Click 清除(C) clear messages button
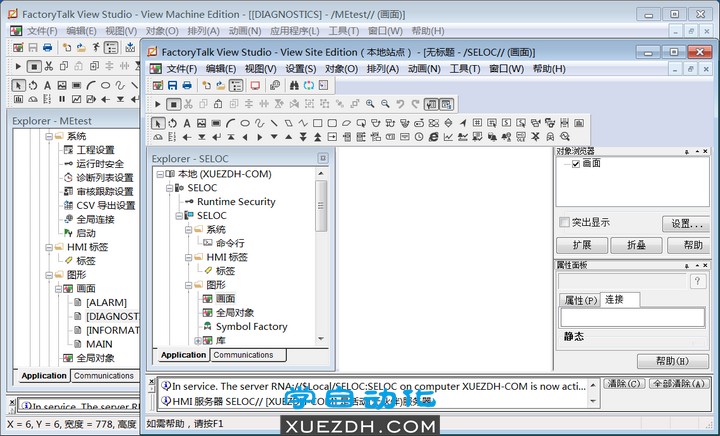Viewport: 720px width, 436px height. point(624,384)
